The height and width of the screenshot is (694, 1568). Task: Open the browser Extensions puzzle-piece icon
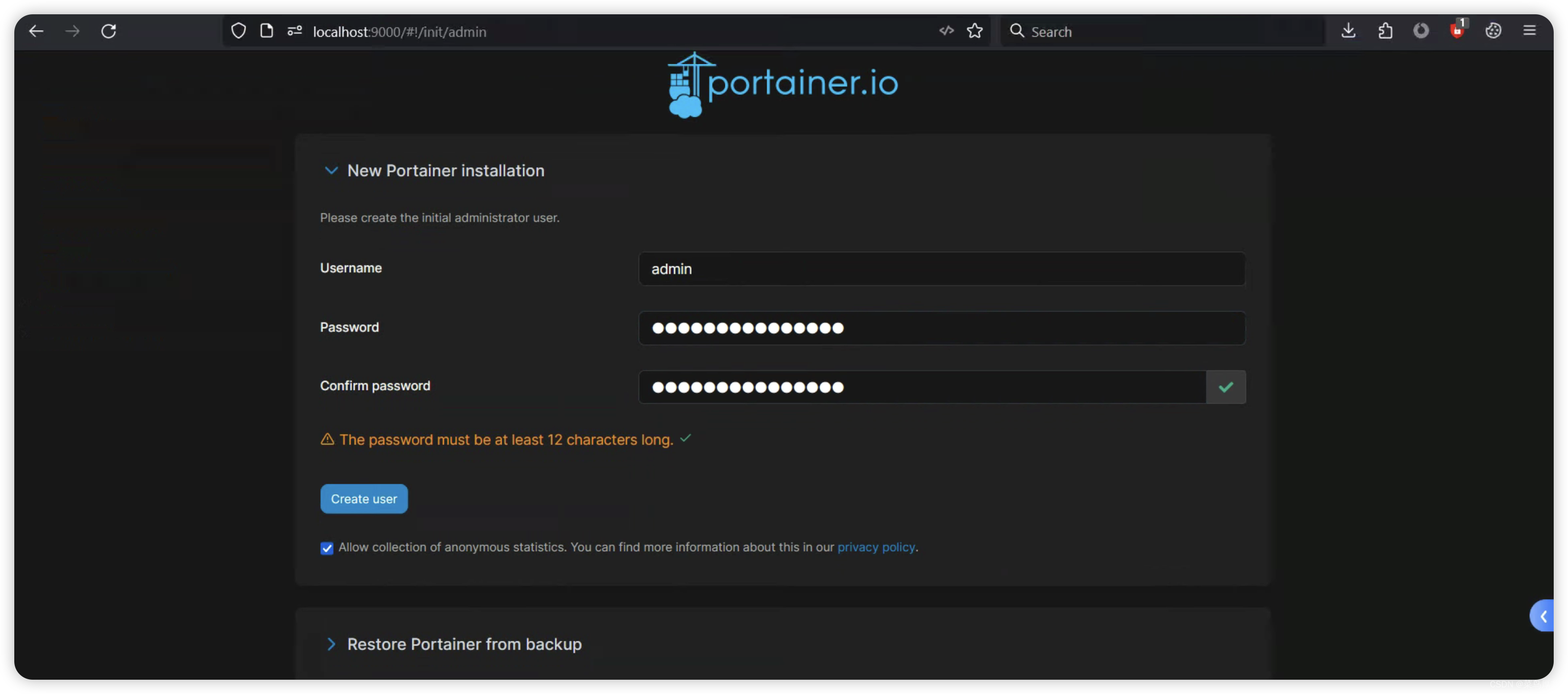tap(1385, 31)
